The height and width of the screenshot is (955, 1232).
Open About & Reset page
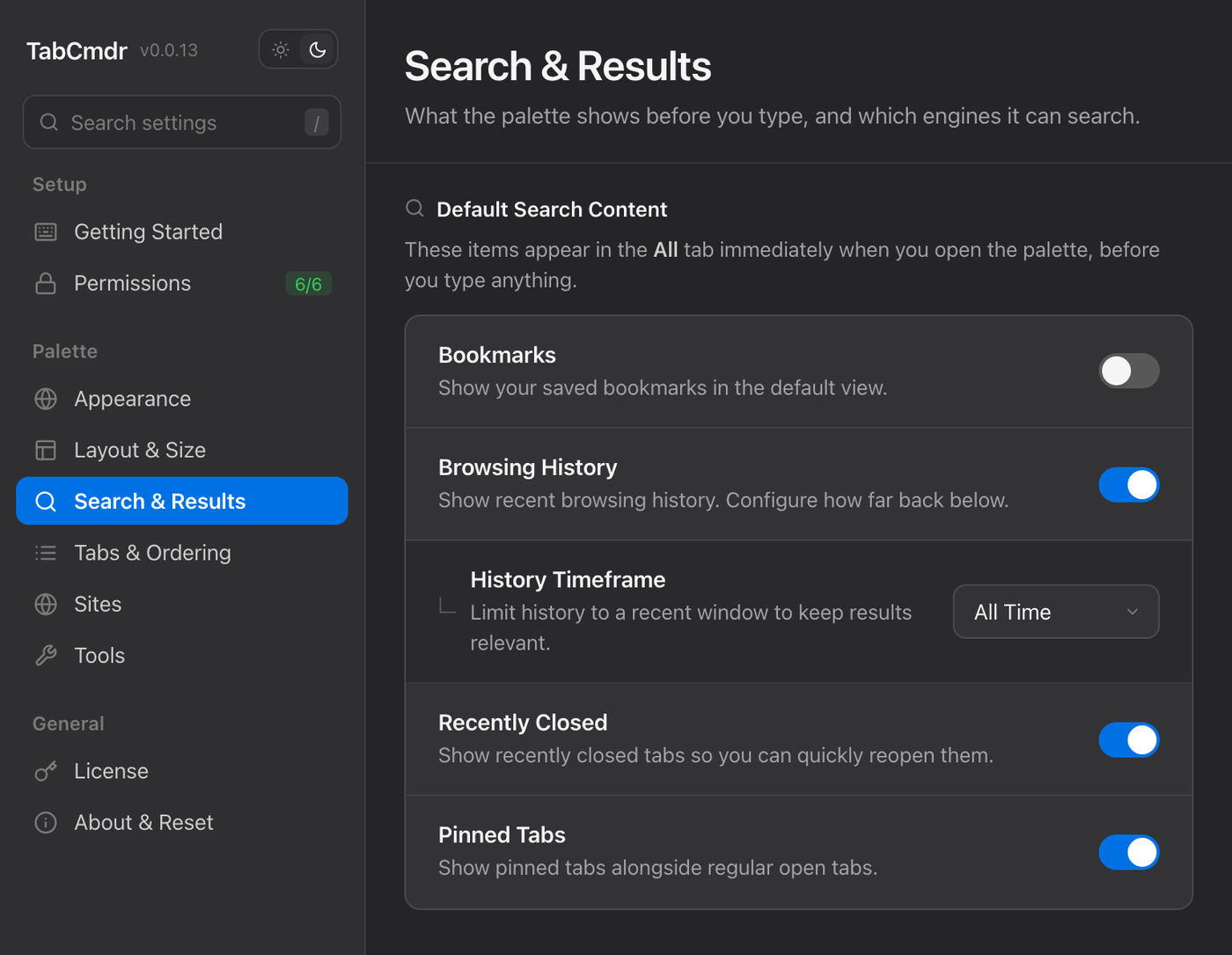point(182,822)
